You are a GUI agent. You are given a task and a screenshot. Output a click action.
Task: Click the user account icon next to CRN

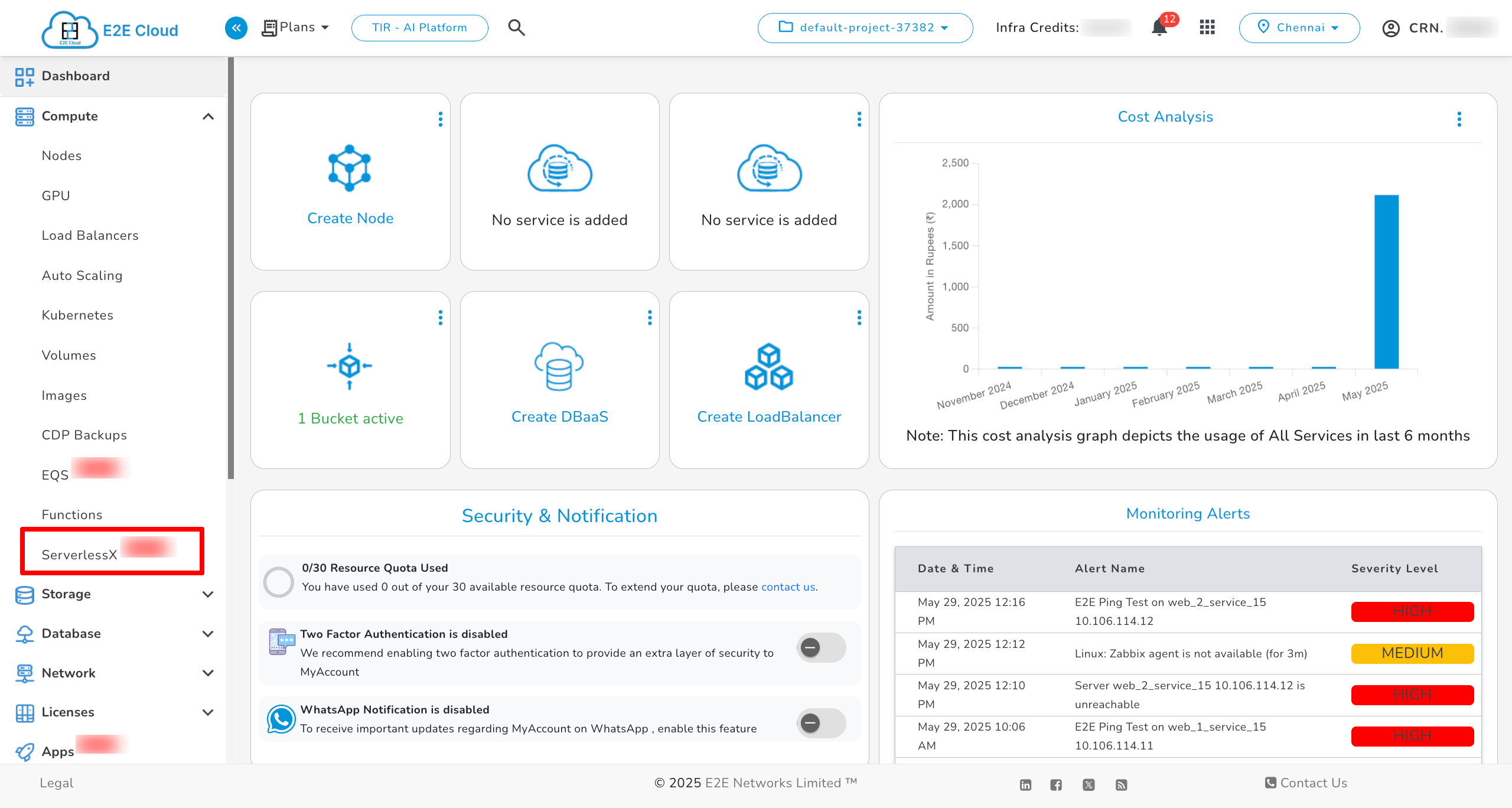pos(1391,28)
